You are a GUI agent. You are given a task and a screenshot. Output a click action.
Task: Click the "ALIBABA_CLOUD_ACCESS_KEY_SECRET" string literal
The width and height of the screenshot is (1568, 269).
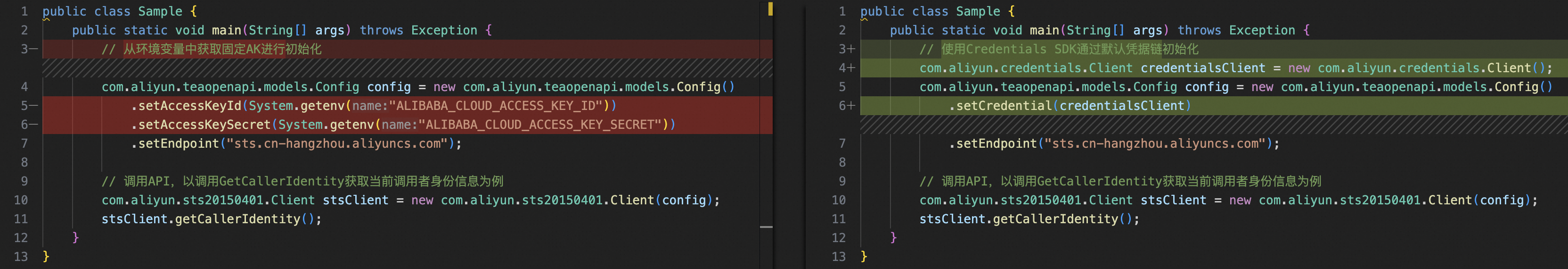point(543,125)
